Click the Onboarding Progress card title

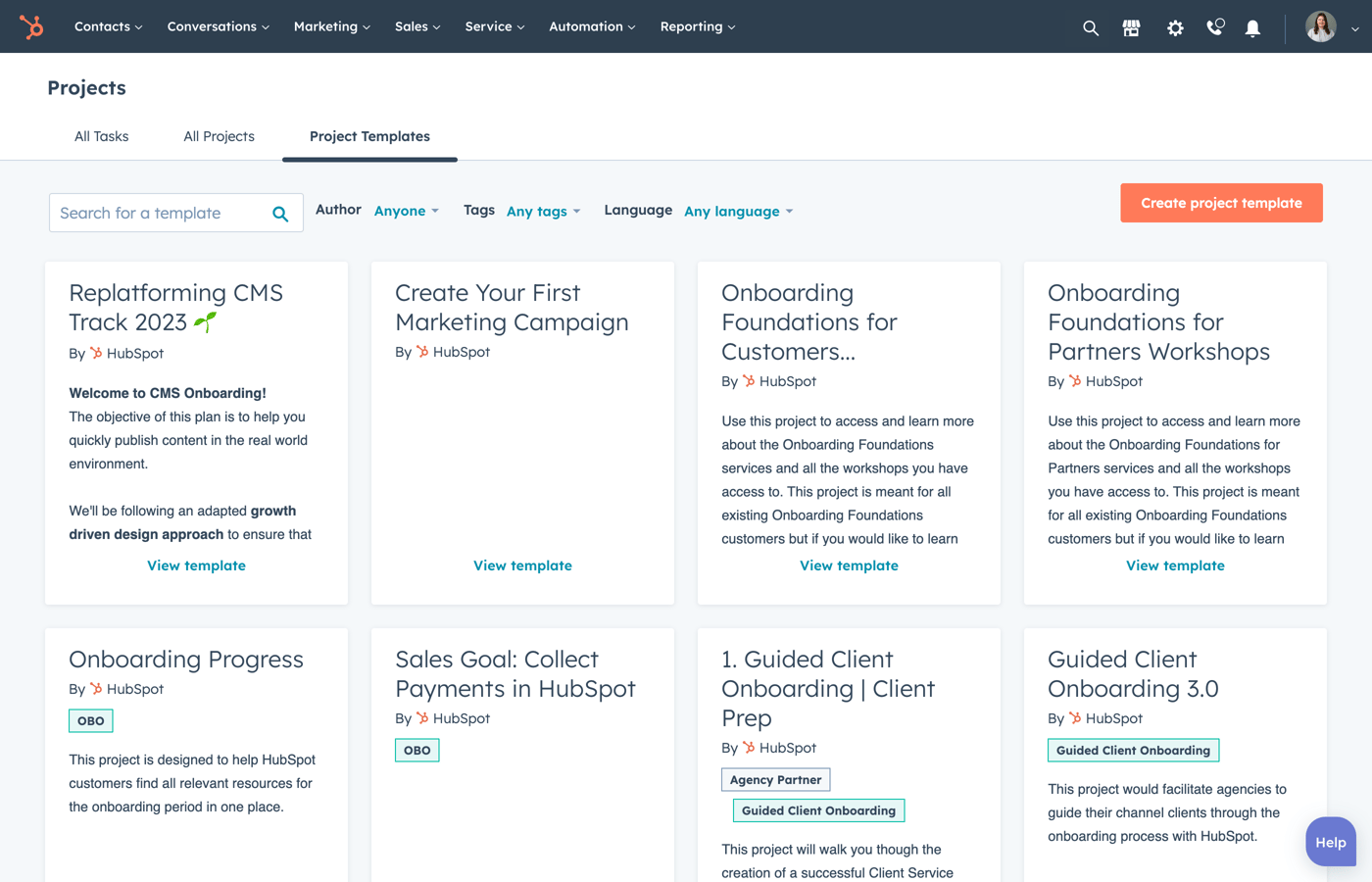(x=186, y=659)
